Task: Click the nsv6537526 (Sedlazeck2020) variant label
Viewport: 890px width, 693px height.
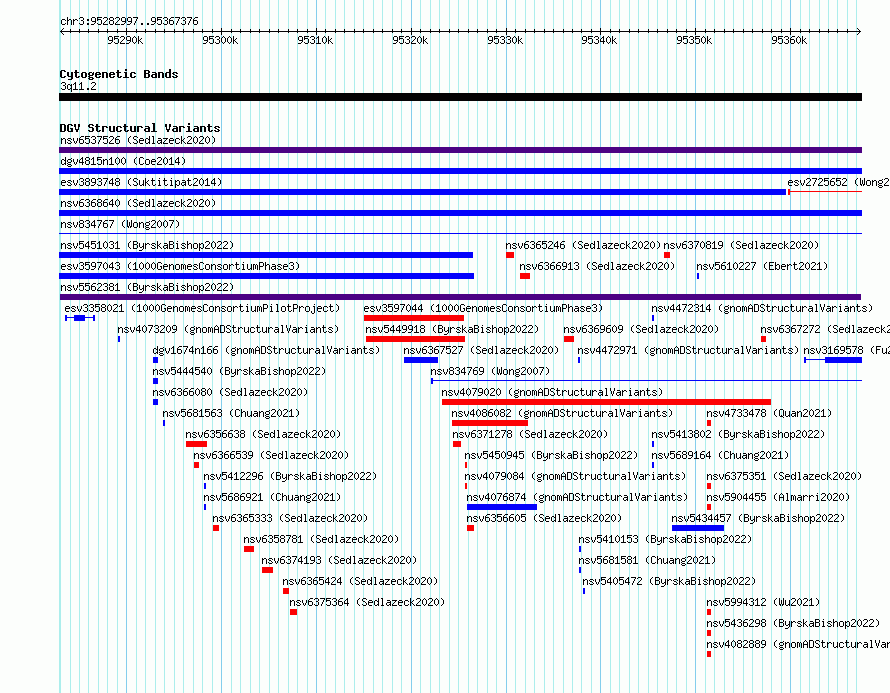Action: (138, 140)
